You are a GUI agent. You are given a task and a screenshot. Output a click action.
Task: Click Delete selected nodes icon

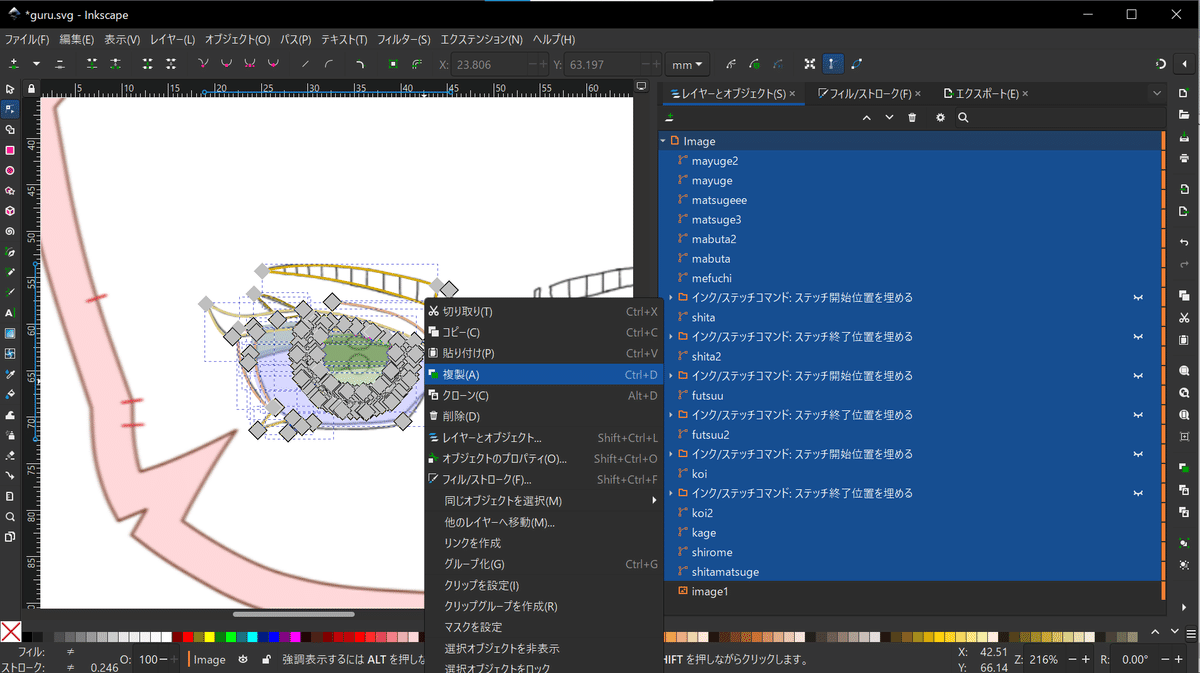tap(60, 64)
